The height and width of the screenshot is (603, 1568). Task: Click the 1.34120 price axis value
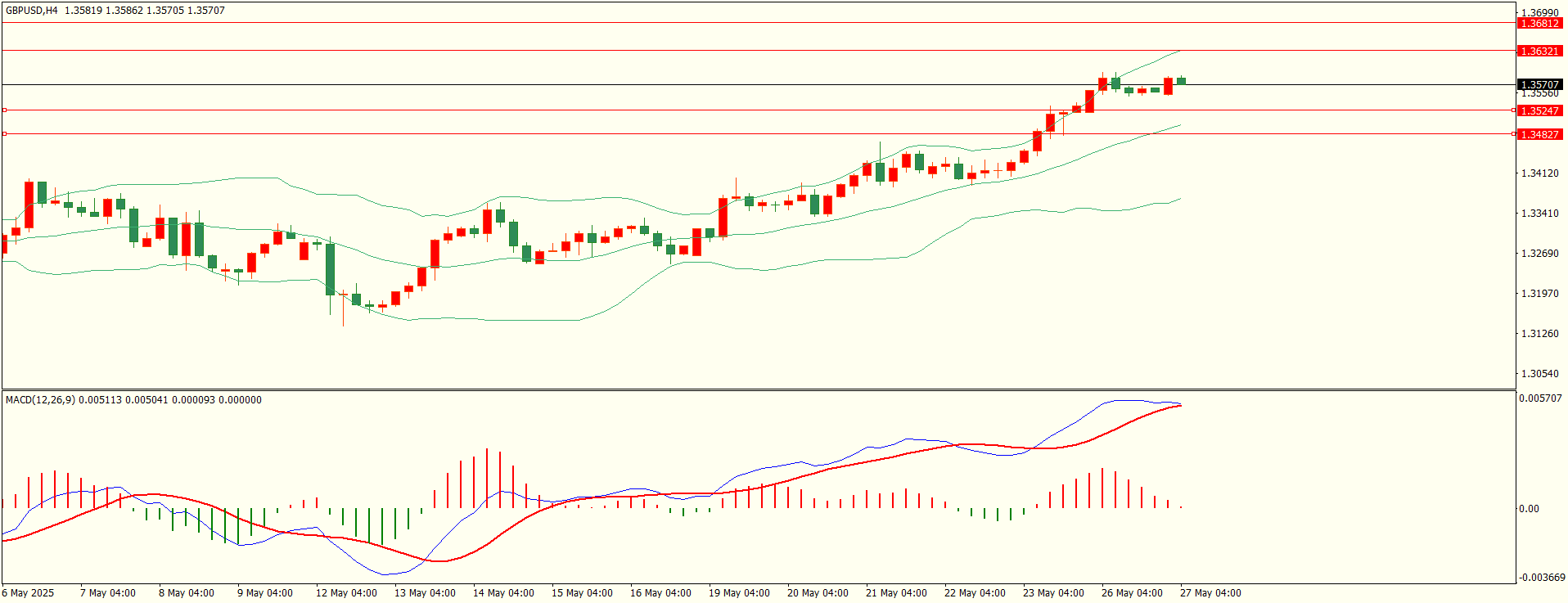coord(1539,173)
